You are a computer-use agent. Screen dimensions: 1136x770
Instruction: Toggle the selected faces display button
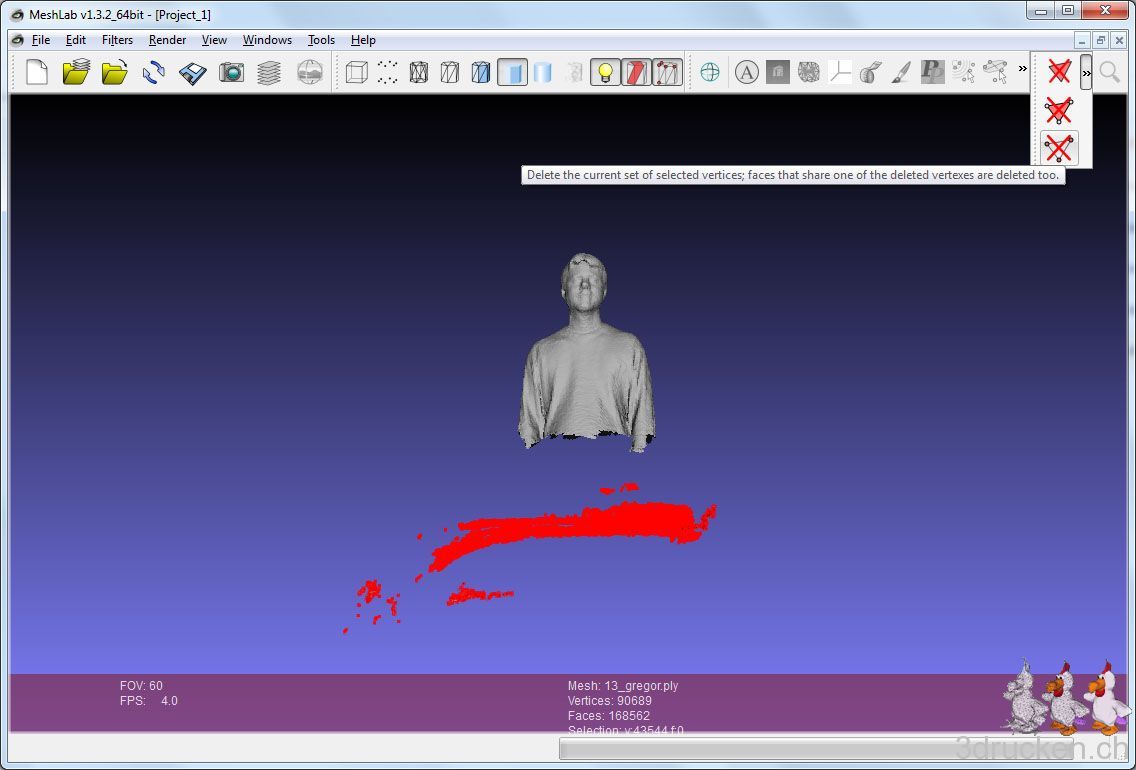636,72
